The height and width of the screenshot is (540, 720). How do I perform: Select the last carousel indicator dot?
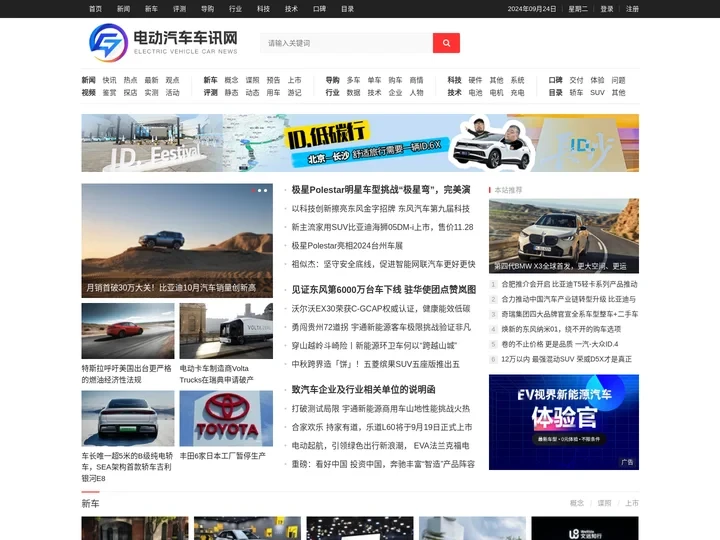click(265, 190)
